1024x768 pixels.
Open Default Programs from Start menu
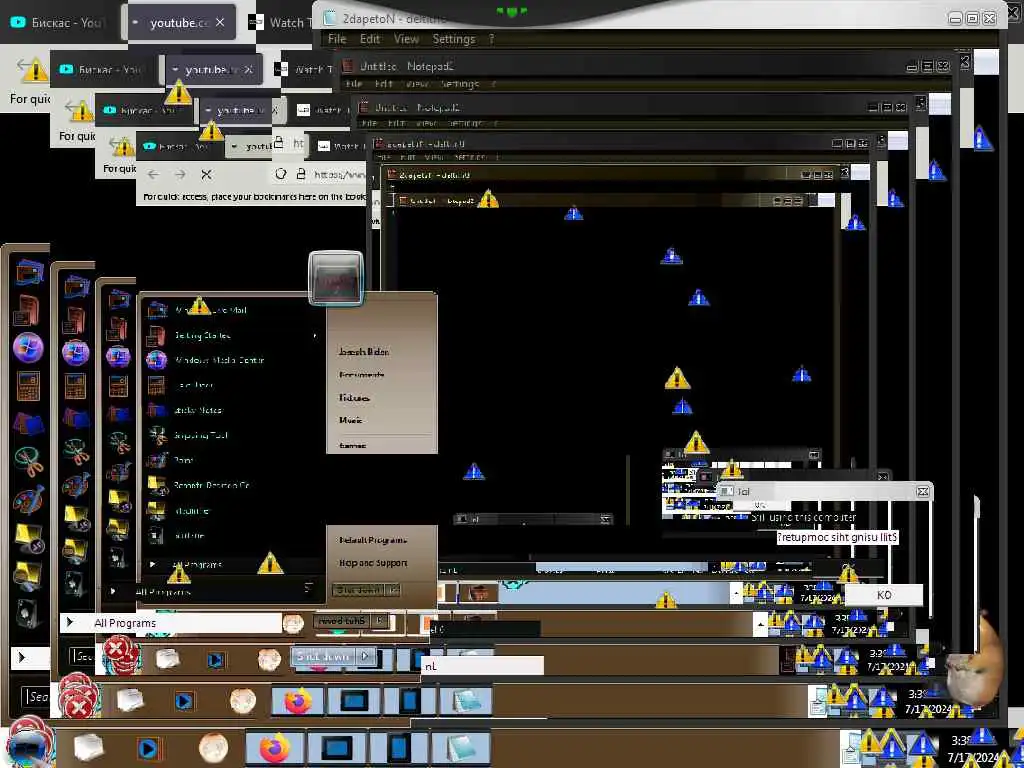pyautogui.click(x=373, y=540)
